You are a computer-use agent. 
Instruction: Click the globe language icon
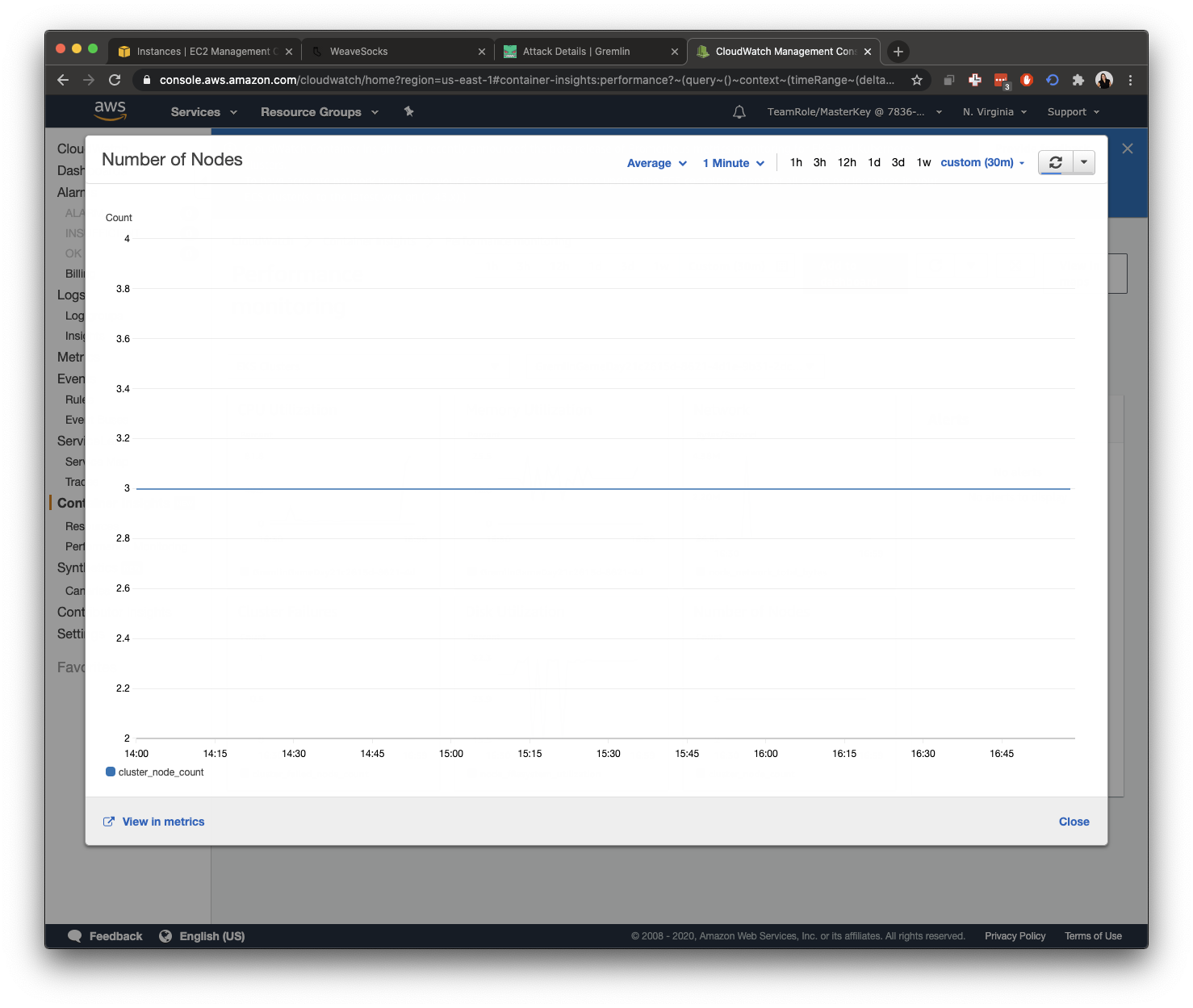[165, 936]
